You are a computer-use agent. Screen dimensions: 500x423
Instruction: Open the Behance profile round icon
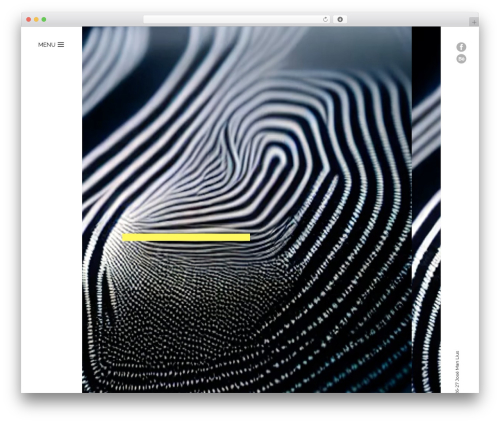(461, 59)
